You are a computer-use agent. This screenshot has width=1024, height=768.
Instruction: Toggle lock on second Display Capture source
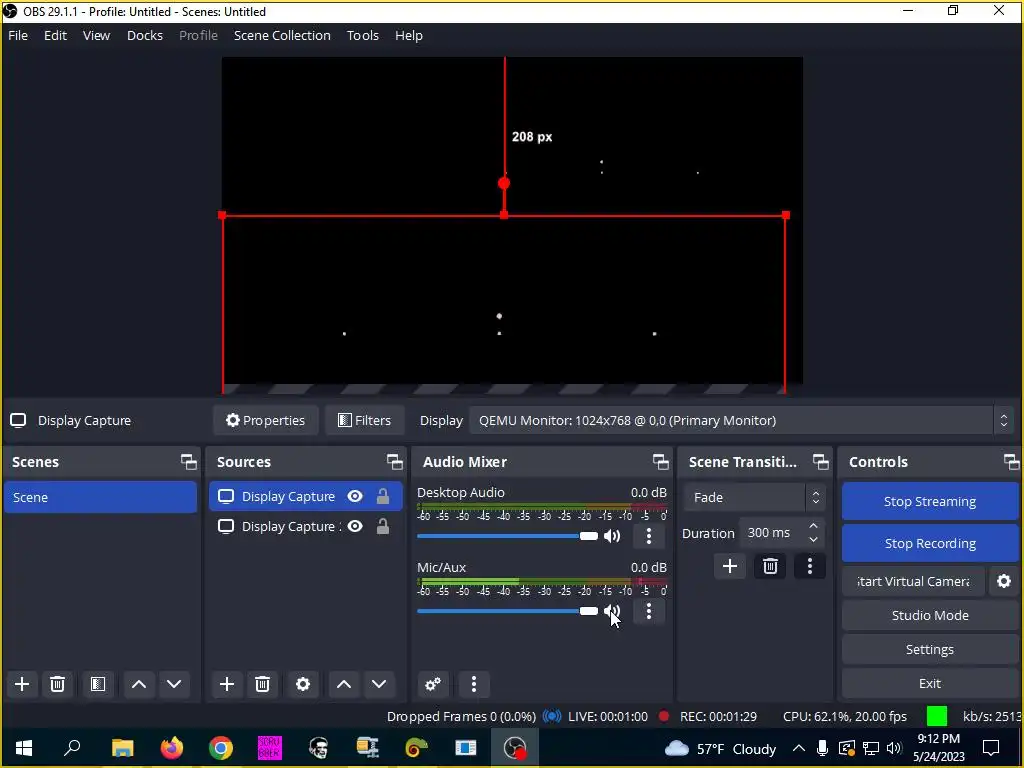coord(383,526)
